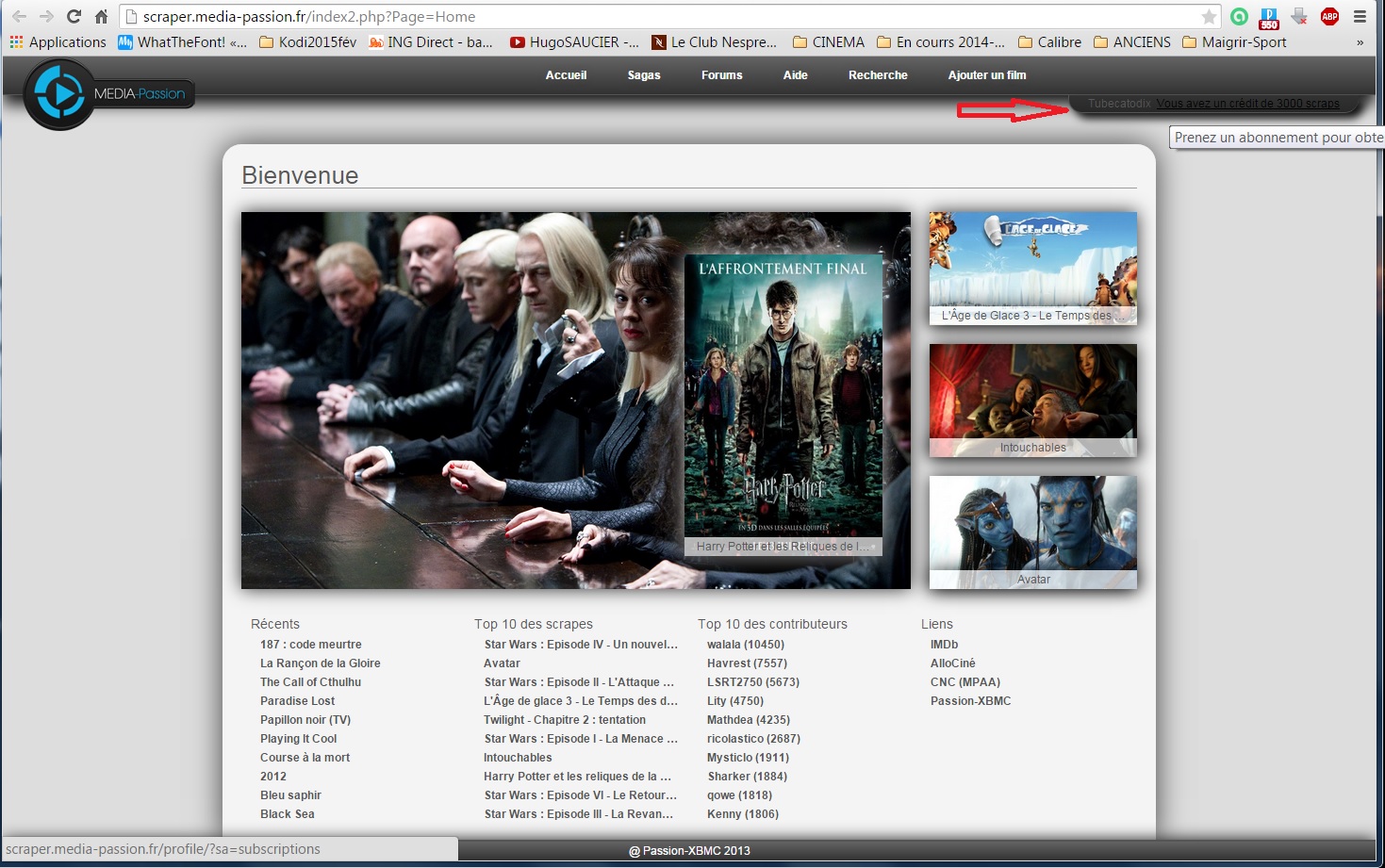Open the En courrs 2014 bookmarks folder

click(941, 42)
